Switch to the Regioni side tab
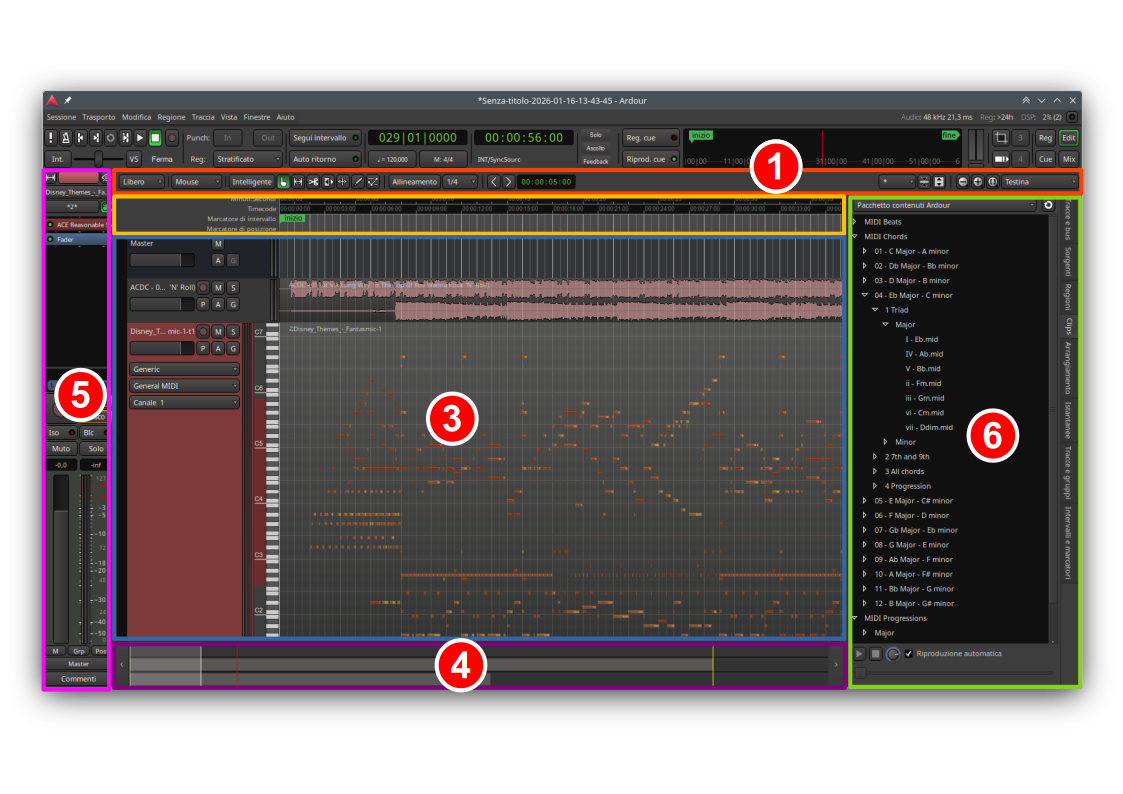 1068,298
